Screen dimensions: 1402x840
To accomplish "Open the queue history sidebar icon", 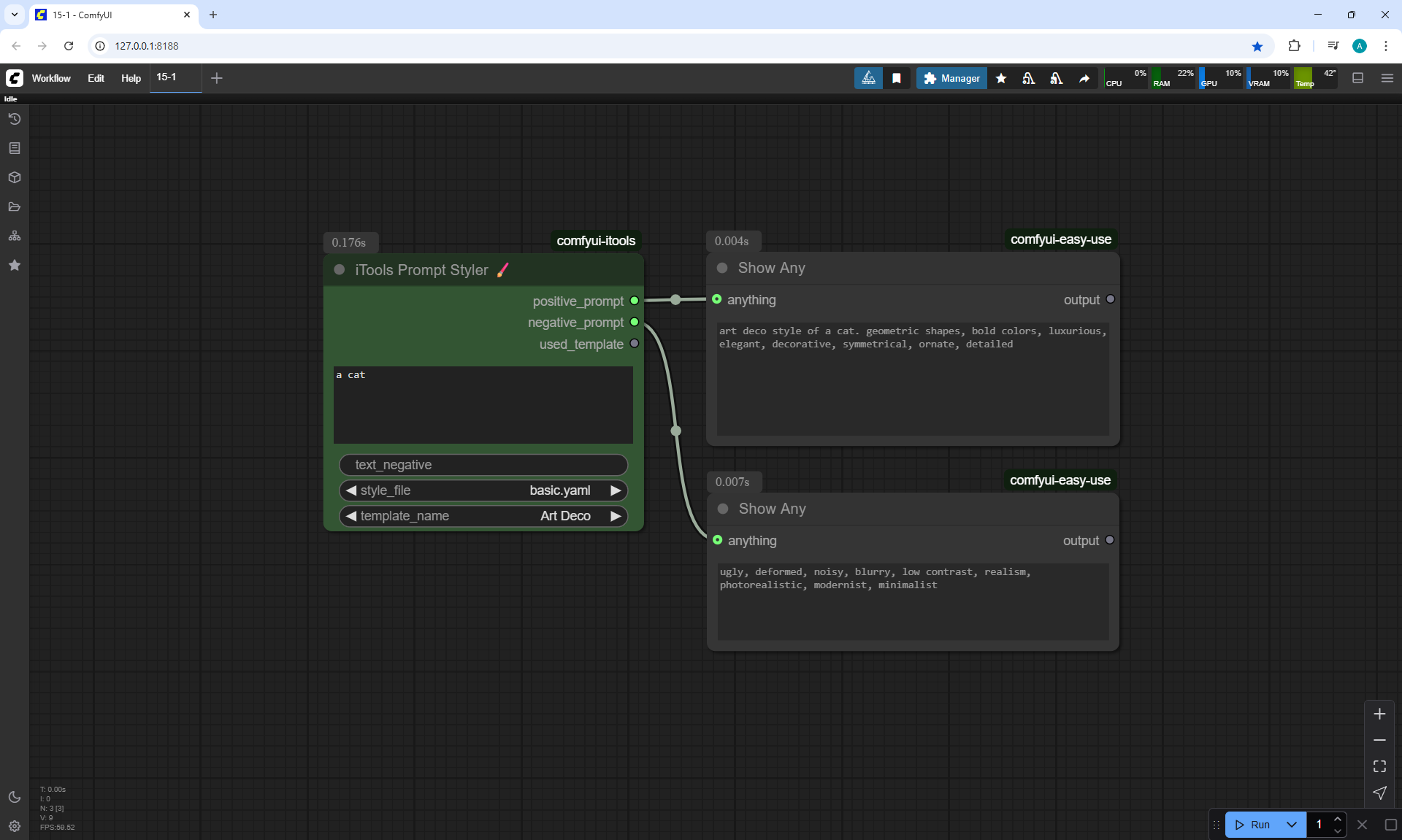I will coord(15,119).
